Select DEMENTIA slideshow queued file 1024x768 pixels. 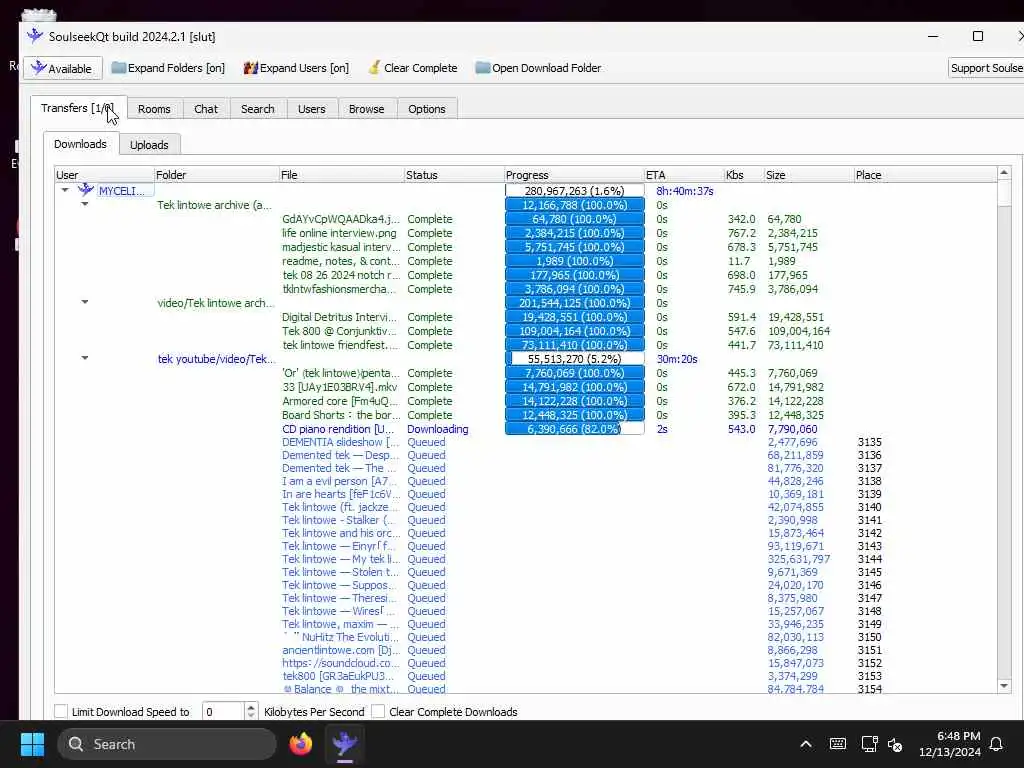point(340,442)
